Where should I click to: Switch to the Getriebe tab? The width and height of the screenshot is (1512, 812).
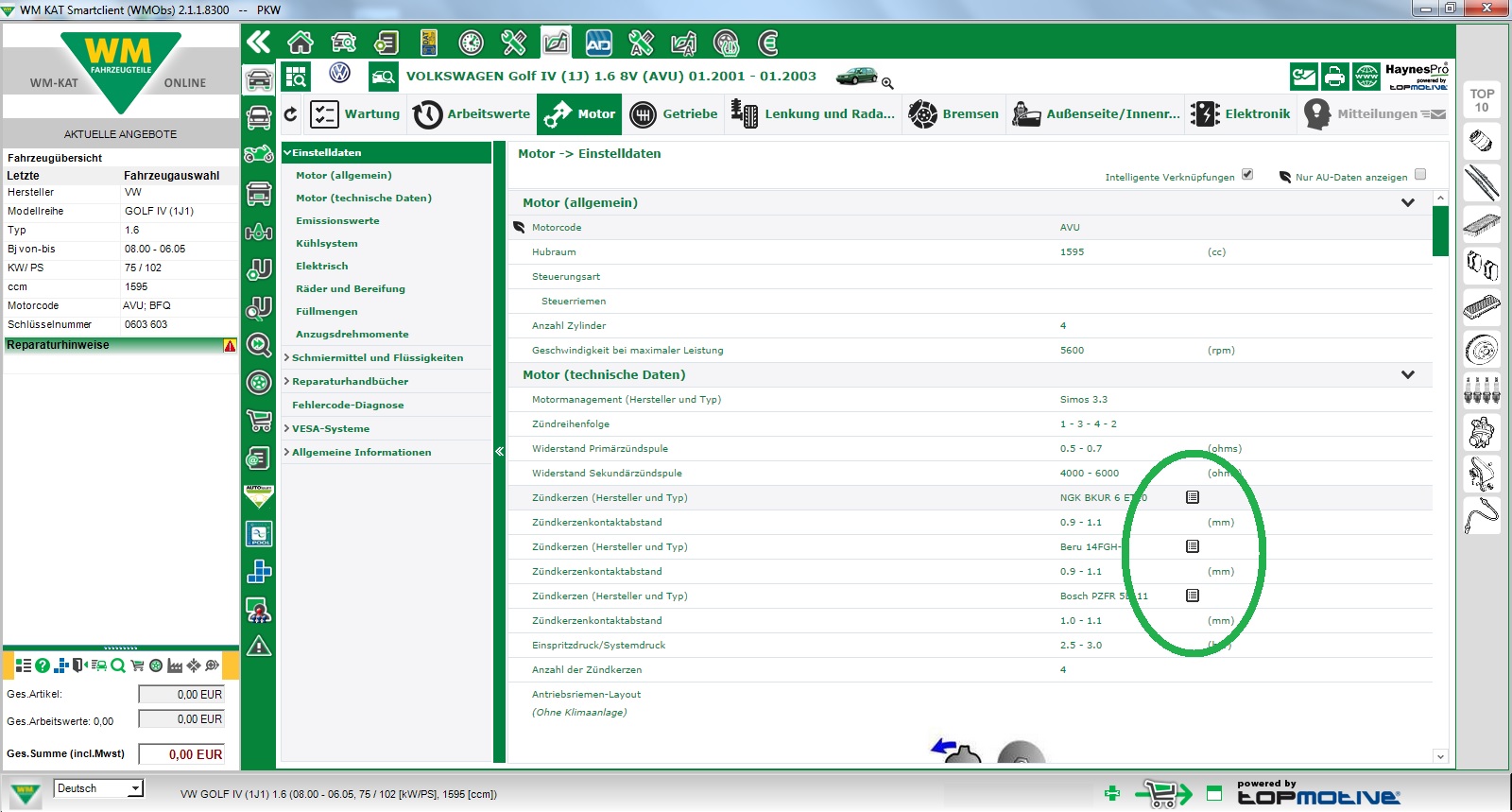point(674,114)
